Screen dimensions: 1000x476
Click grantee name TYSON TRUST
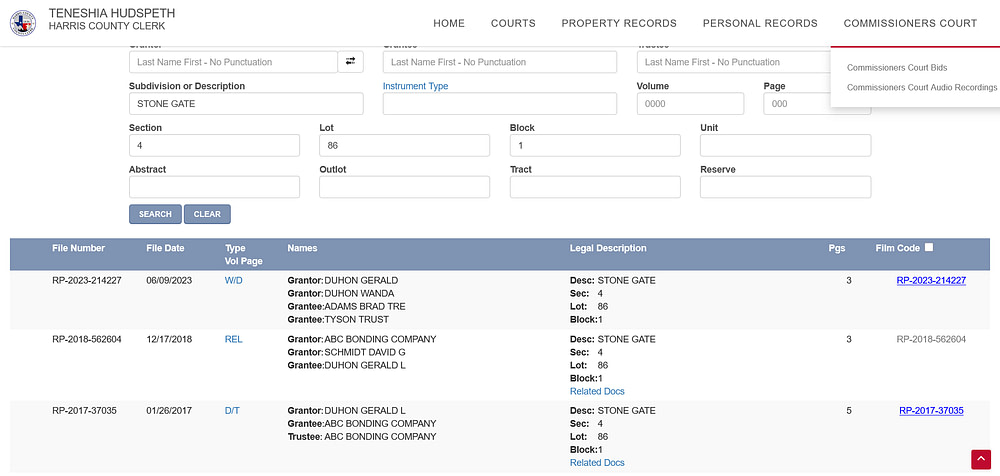coord(357,319)
